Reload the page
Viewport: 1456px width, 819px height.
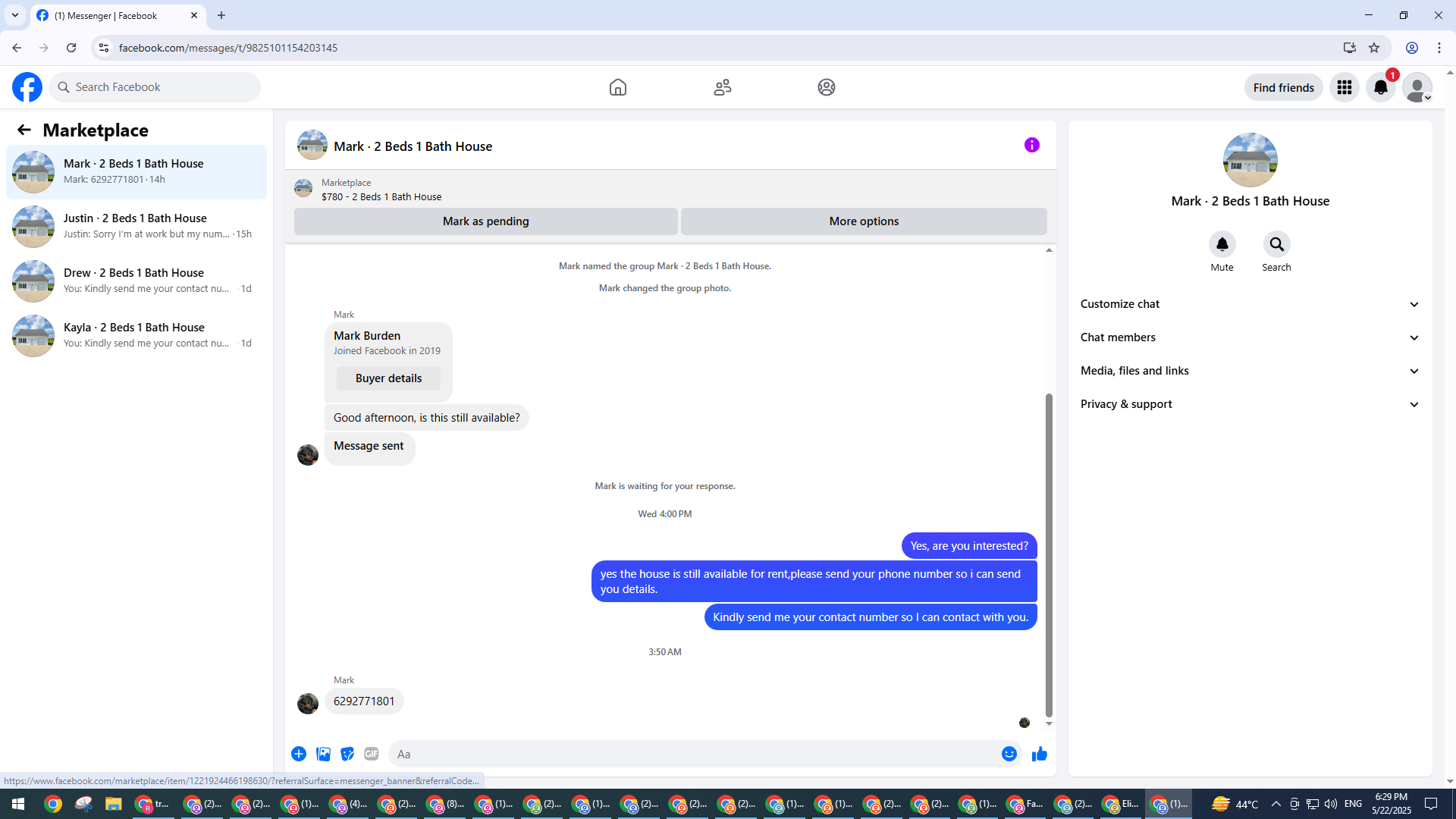(x=71, y=48)
